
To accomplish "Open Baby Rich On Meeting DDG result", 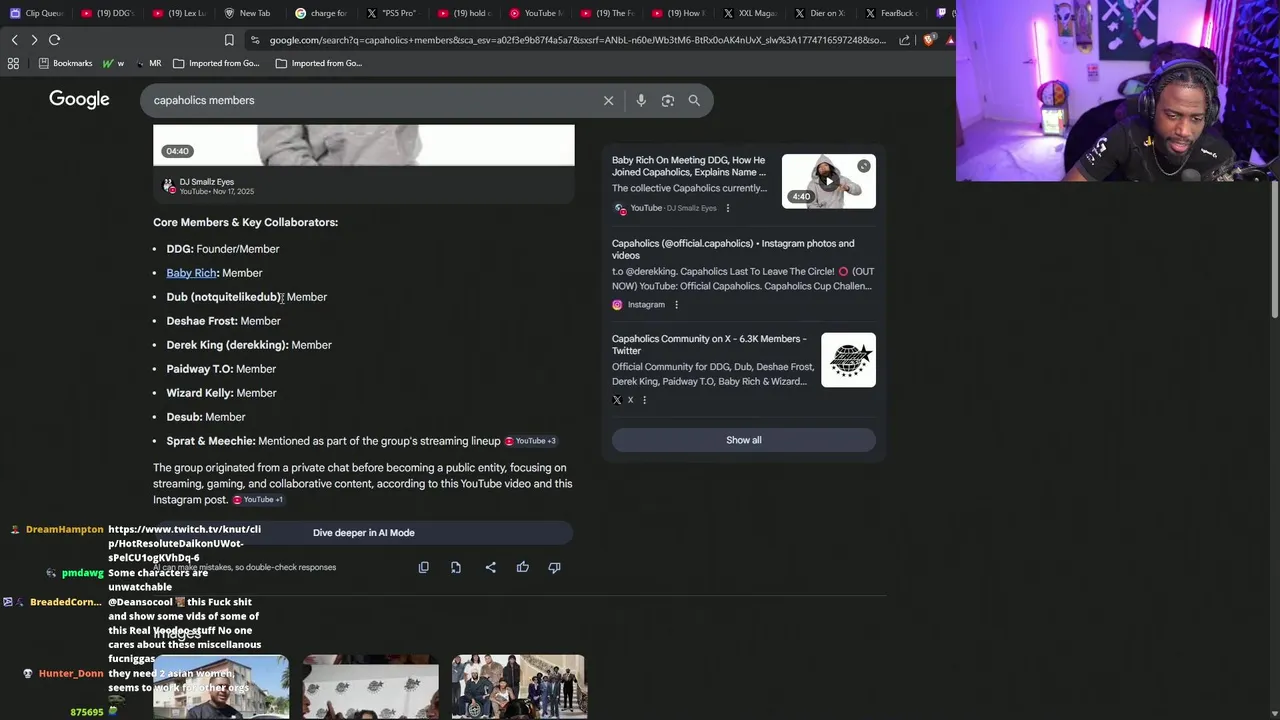I will point(689,166).
